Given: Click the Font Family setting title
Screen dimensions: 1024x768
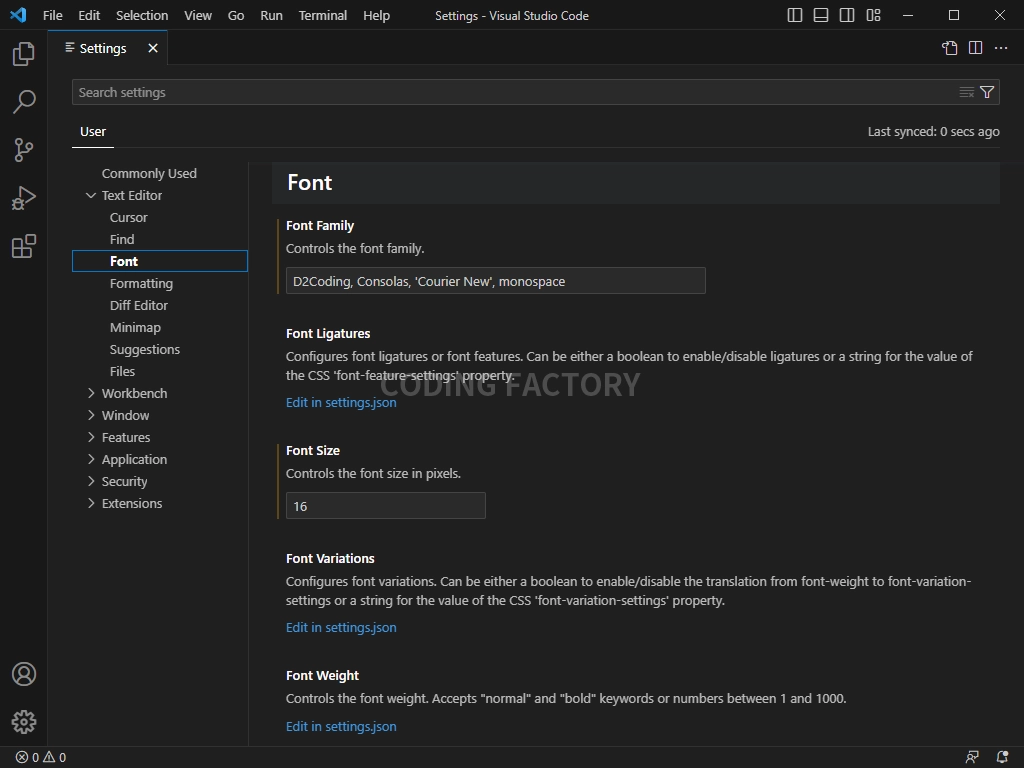Looking at the screenshot, I should pos(320,225).
